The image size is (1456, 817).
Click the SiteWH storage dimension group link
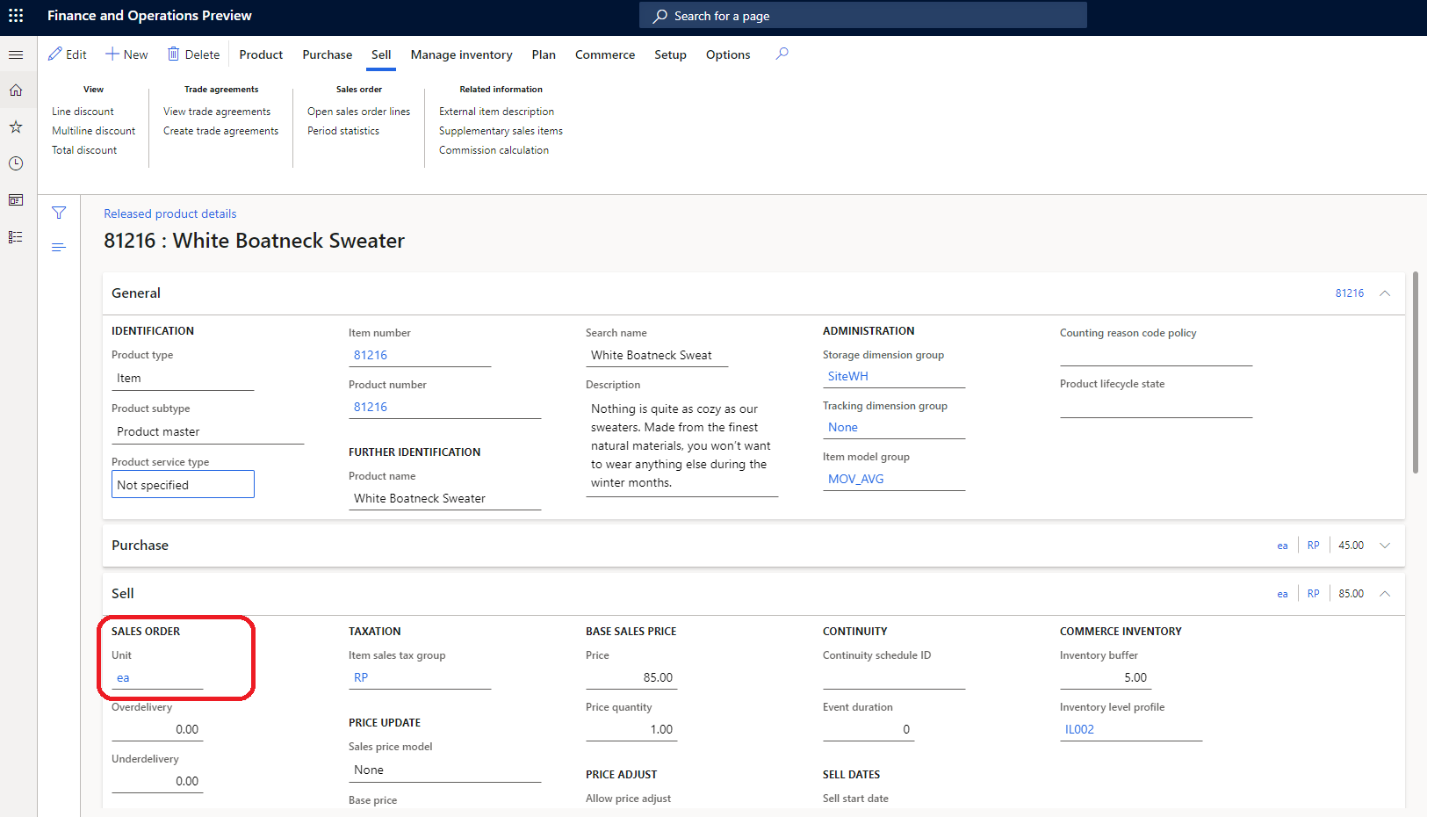click(x=848, y=376)
